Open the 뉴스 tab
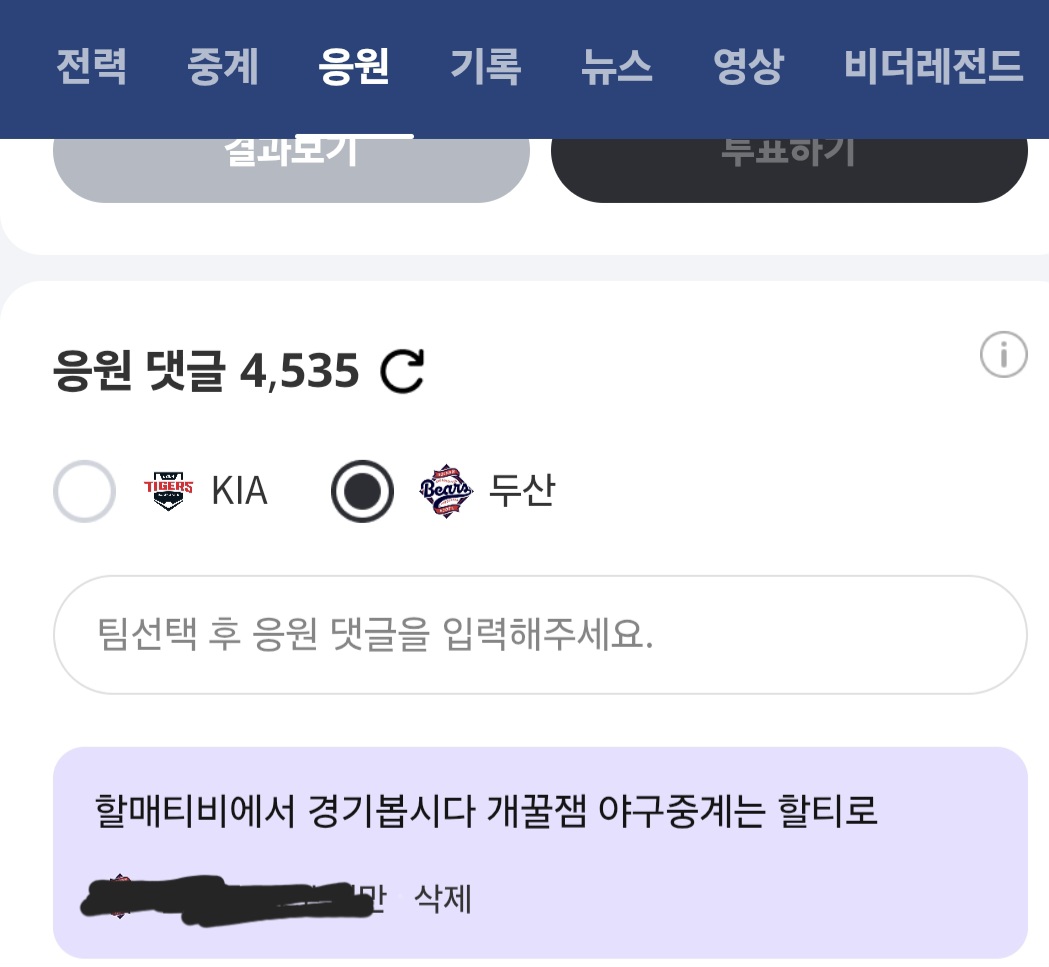 (616, 67)
